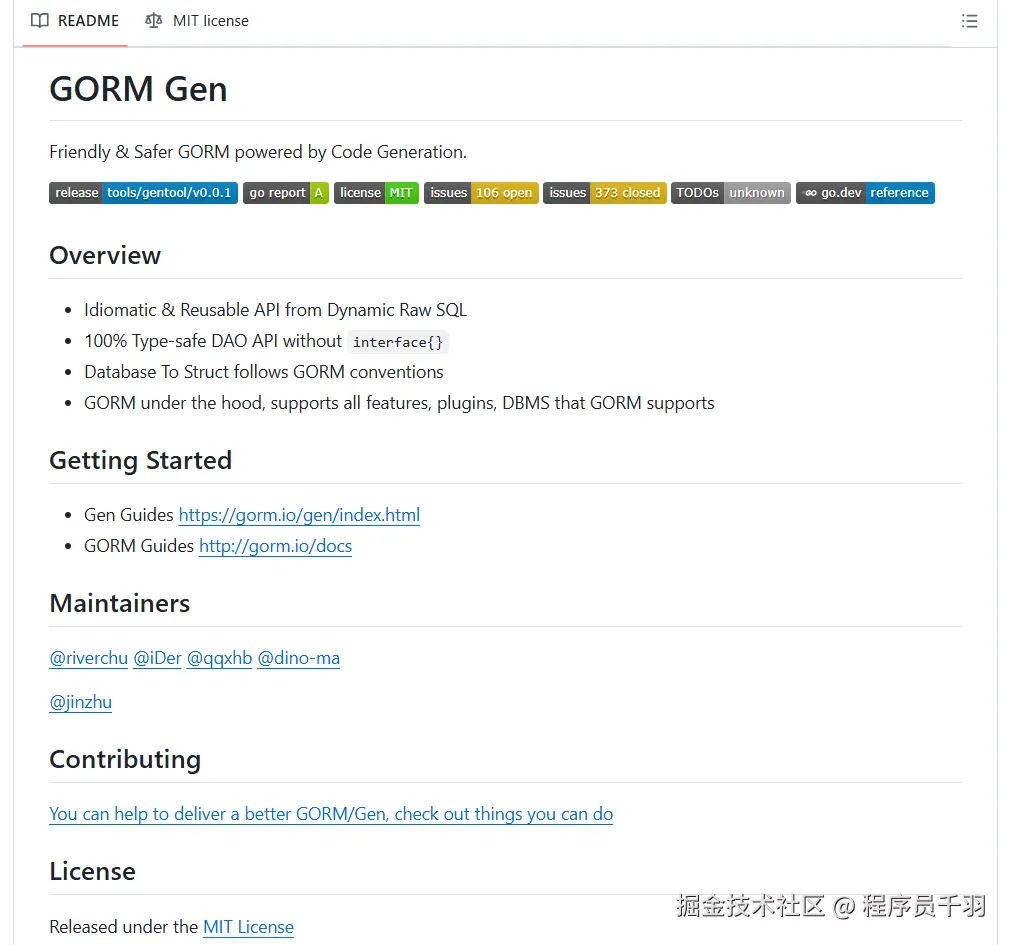This screenshot has height=945, width=1012.
Task: Click the go report A badge
Action: tap(286, 193)
